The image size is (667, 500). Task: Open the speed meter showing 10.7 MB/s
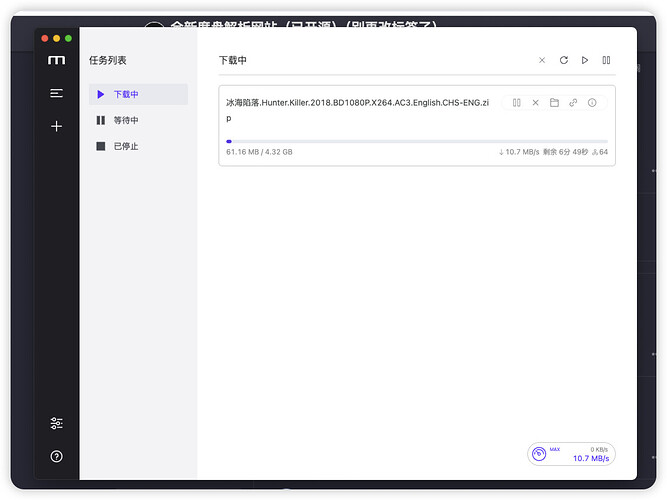571,454
